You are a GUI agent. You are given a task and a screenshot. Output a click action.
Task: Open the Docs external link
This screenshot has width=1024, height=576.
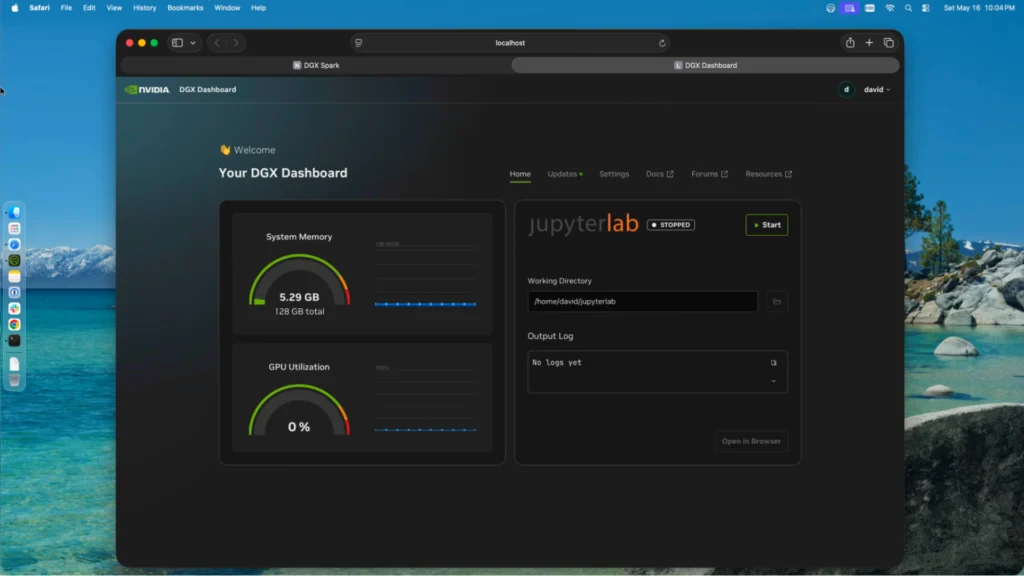(660, 174)
